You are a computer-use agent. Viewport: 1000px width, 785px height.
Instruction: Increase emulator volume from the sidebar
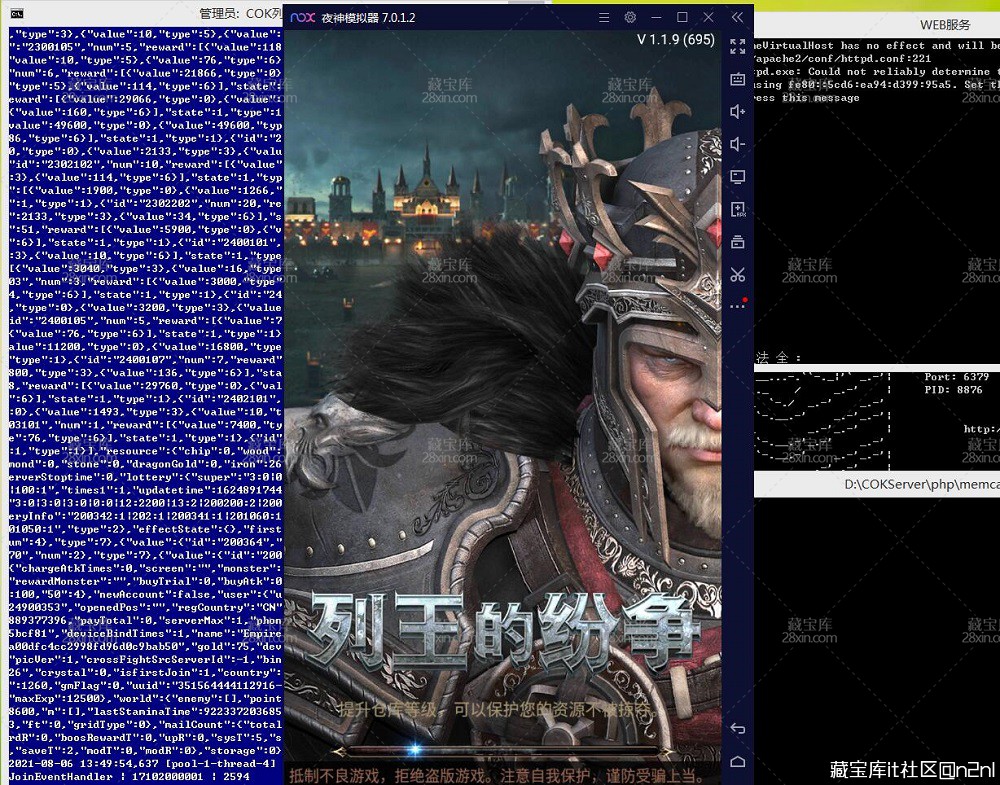pos(735,110)
